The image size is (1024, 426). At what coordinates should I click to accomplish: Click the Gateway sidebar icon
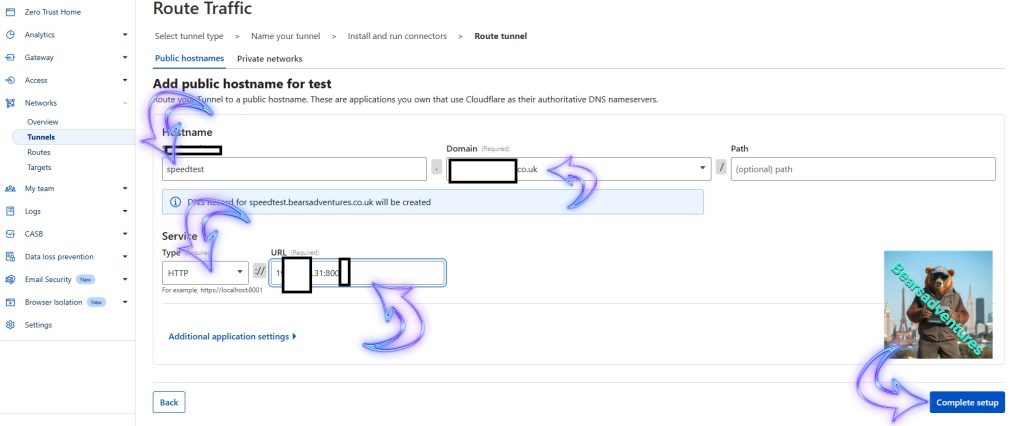click(x=10, y=57)
